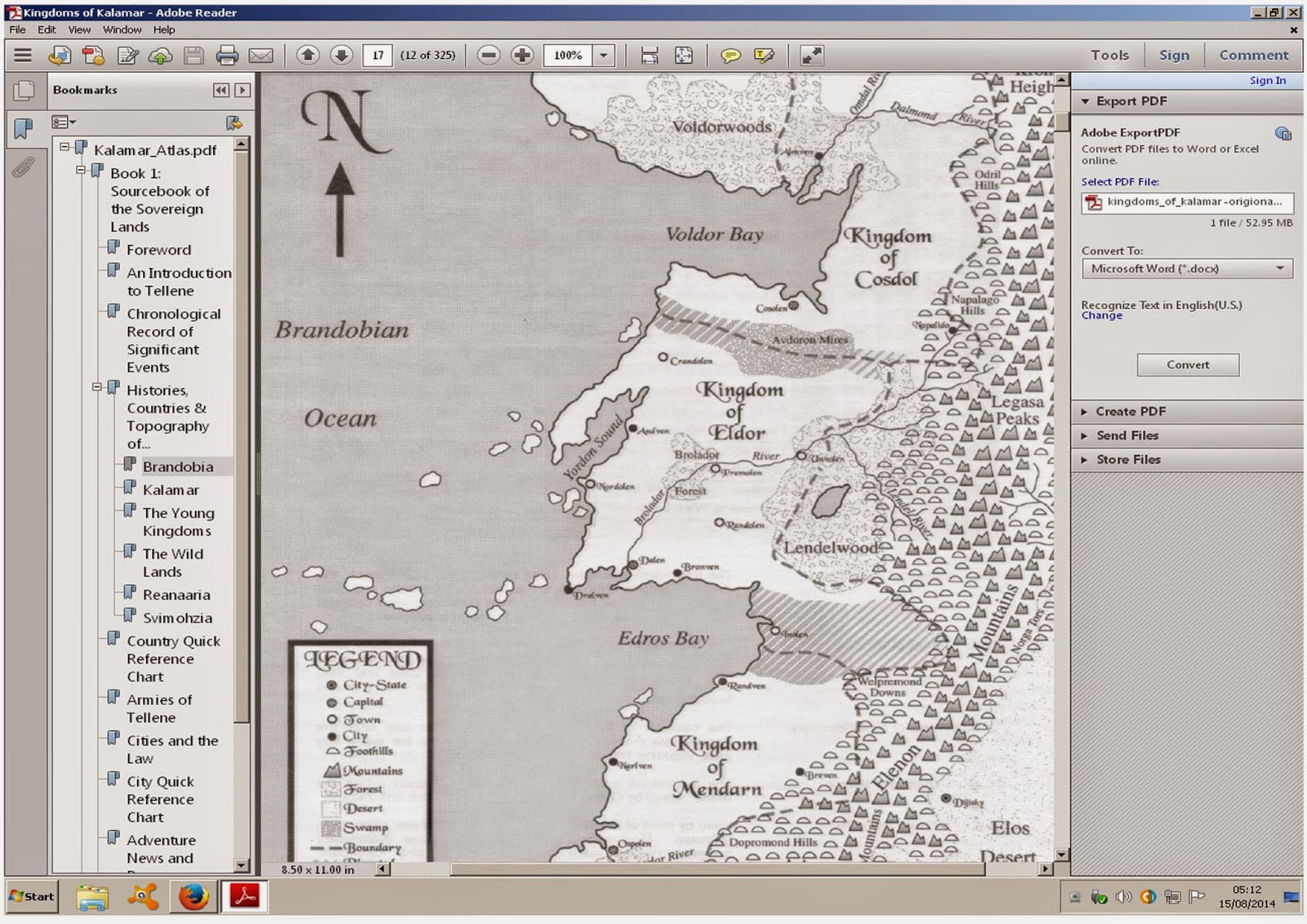Click the find current bookmark icon
Screen dimensions: 1307x924
coord(234,123)
